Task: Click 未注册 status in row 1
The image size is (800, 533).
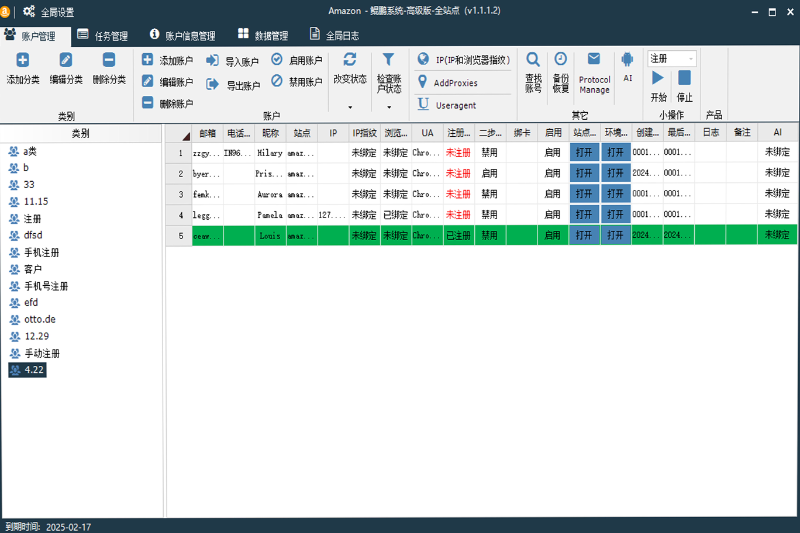Action: click(459, 153)
